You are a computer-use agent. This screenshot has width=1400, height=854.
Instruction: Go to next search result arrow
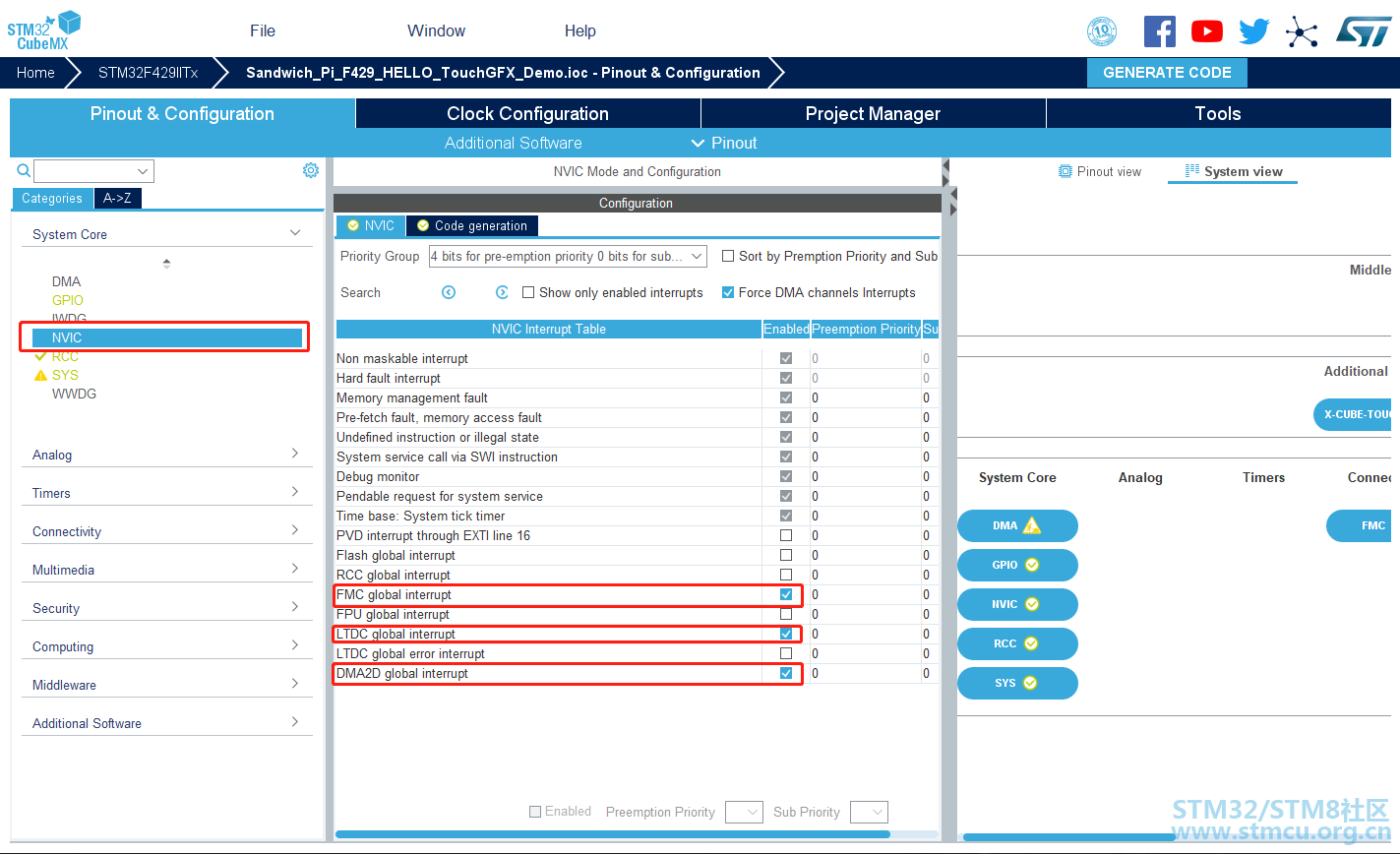(502, 292)
